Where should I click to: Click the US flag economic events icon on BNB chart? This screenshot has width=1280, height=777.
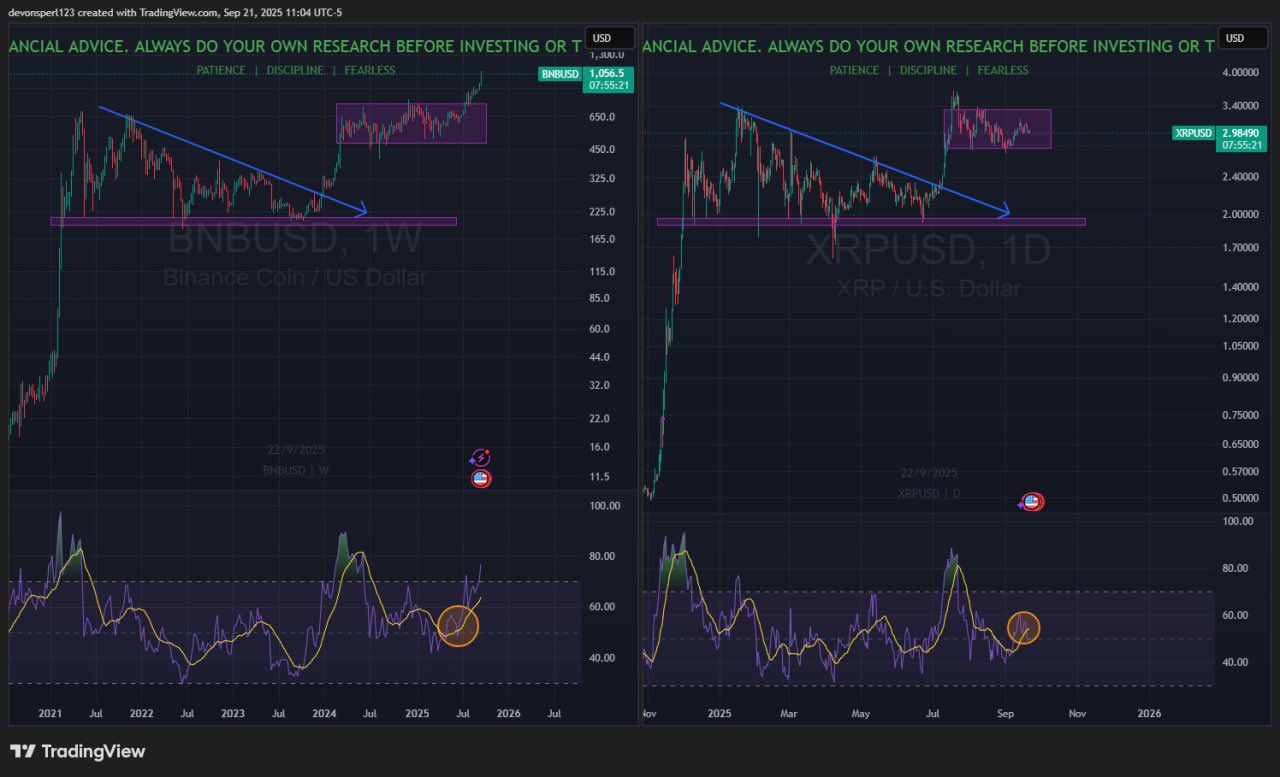pos(480,479)
